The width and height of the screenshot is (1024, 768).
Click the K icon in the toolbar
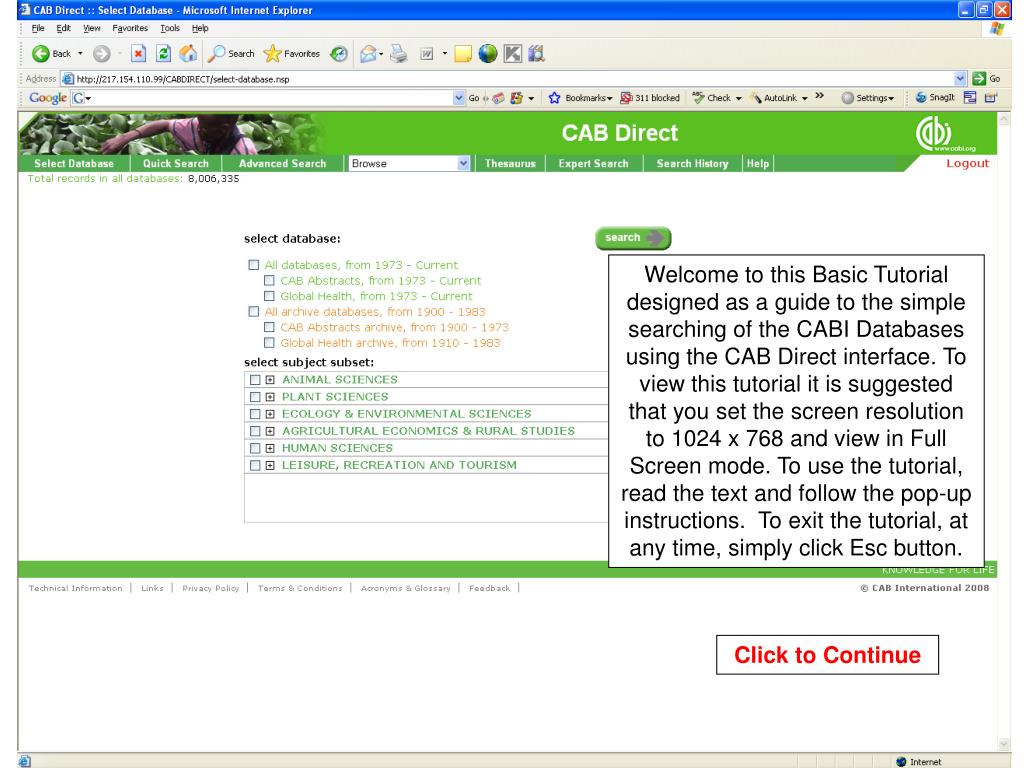pos(513,54)
